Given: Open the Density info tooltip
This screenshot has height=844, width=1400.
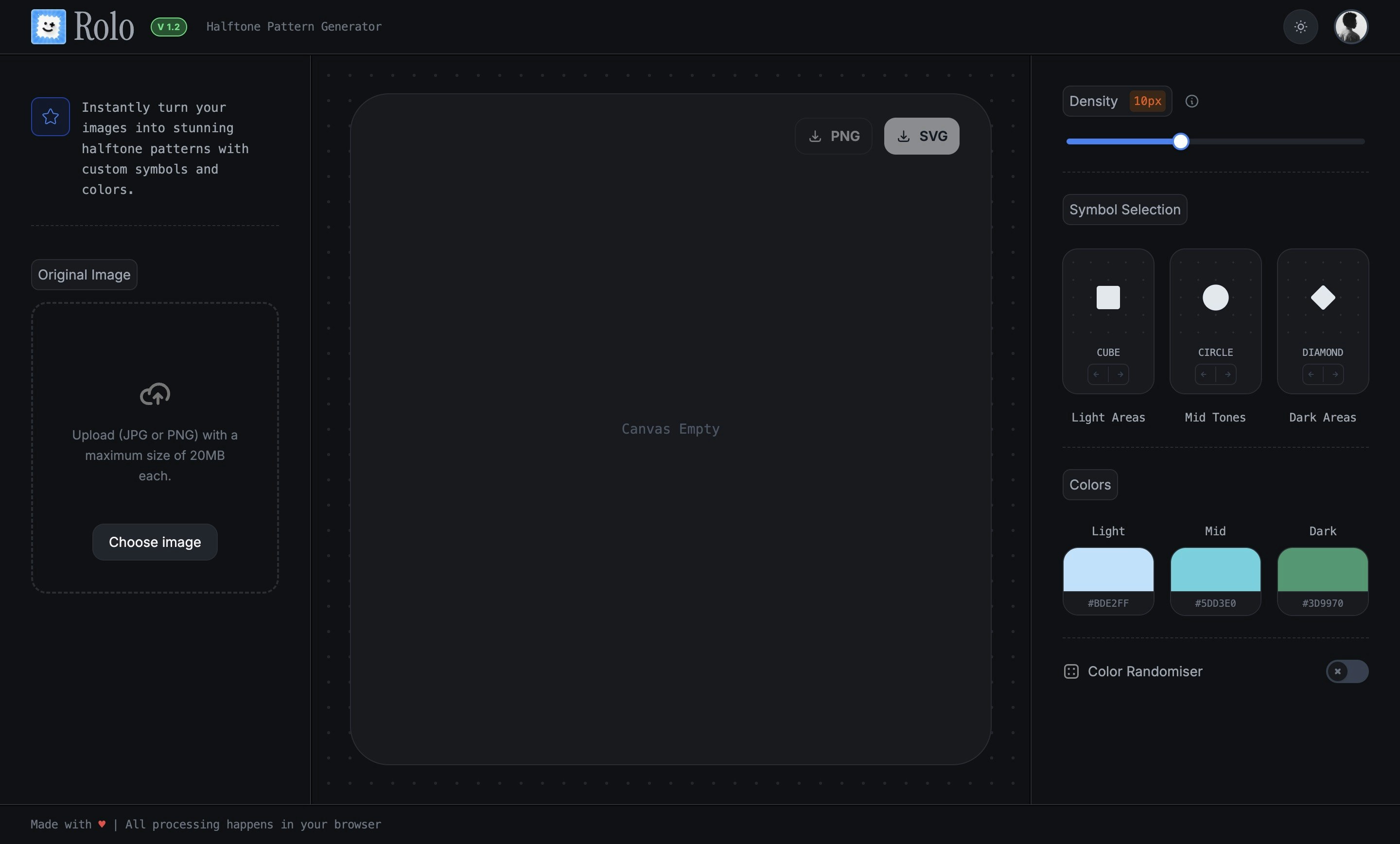Looking at the screenshot, I should pos(1191,101).
